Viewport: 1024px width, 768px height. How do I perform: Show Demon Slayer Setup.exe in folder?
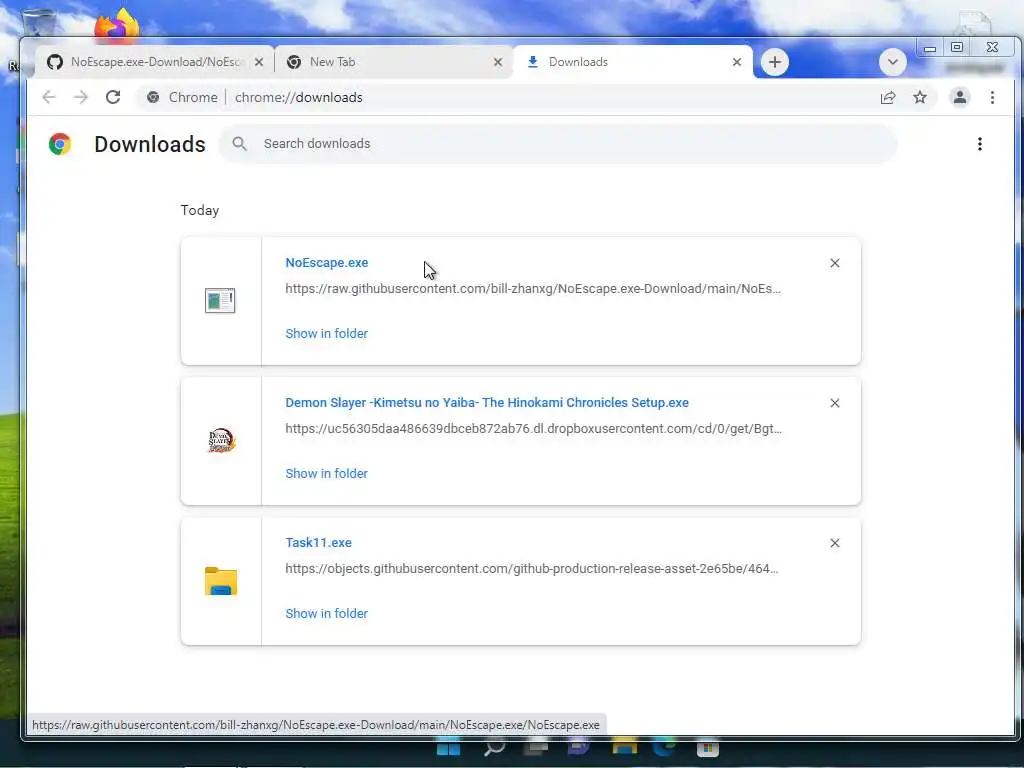point(327,473)
